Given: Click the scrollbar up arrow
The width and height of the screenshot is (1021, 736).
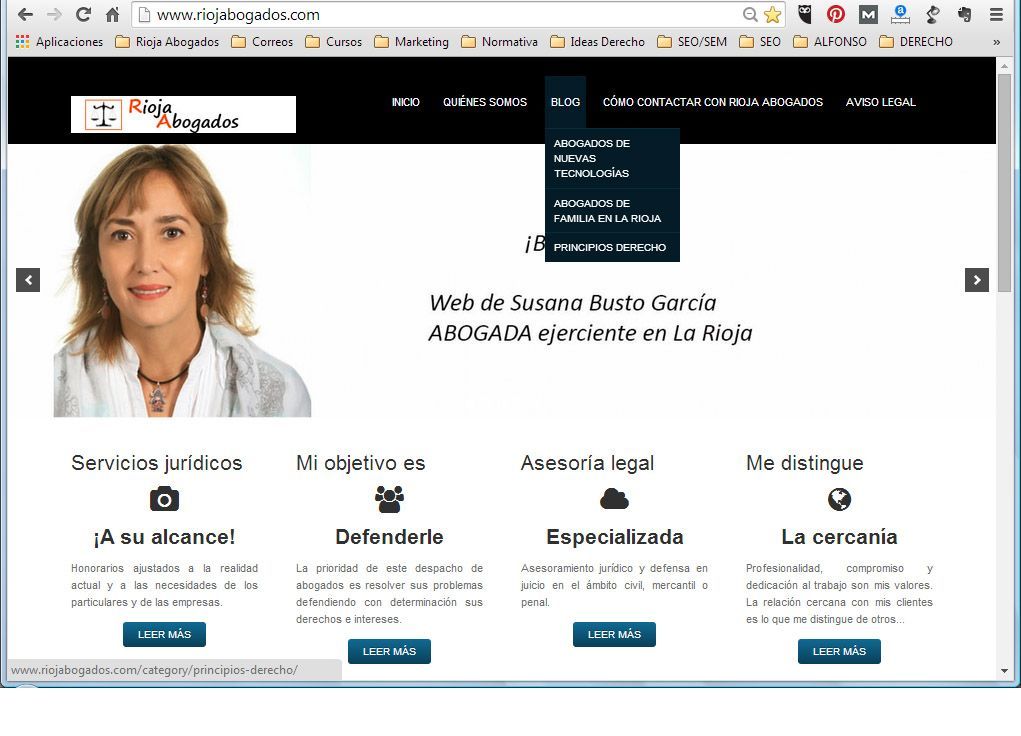Looking at the screenshot, I should pyautogui.click(x=1005, y=66).
